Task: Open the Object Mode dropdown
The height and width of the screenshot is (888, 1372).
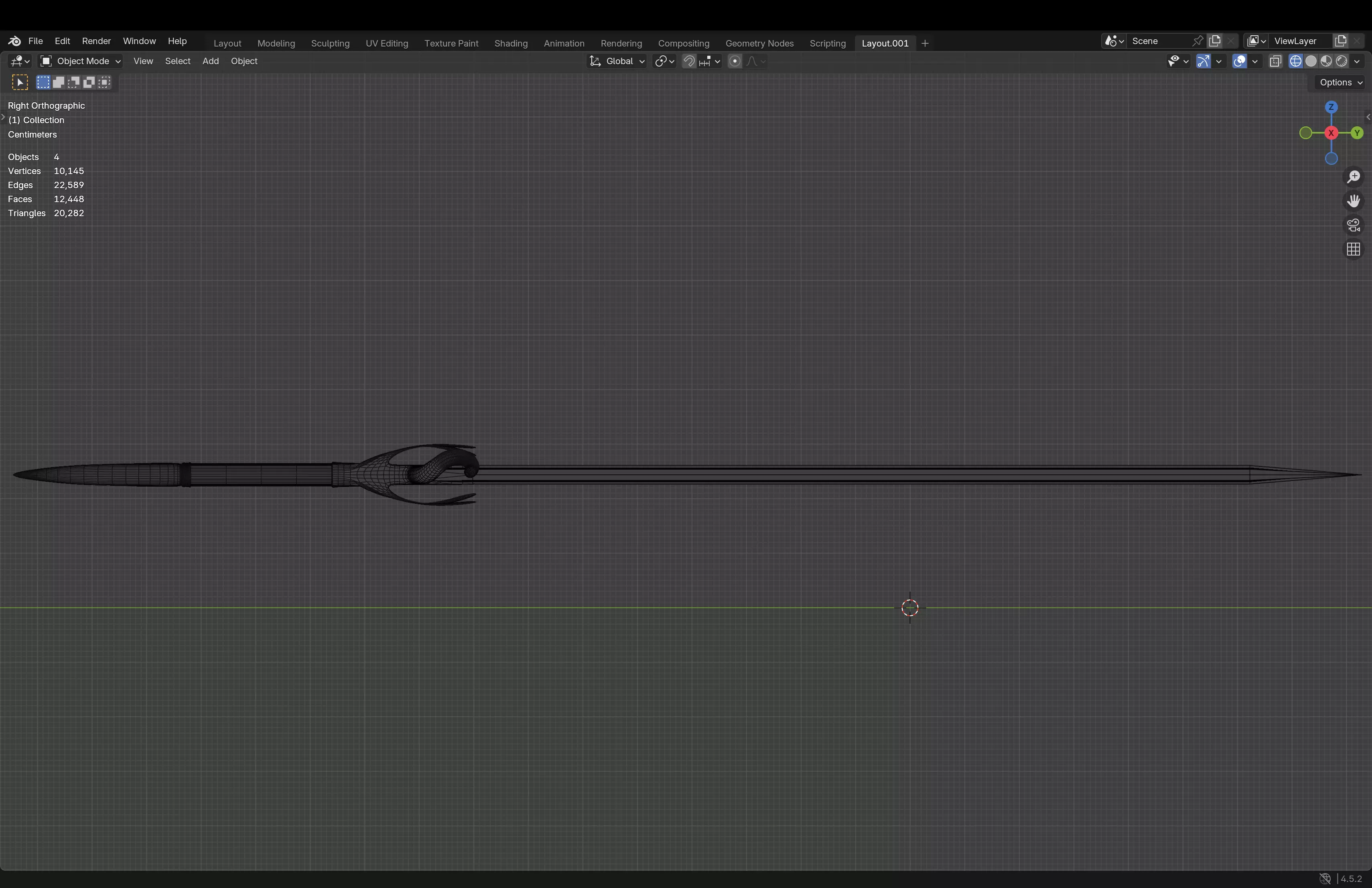Action: (x=80, y=61)
